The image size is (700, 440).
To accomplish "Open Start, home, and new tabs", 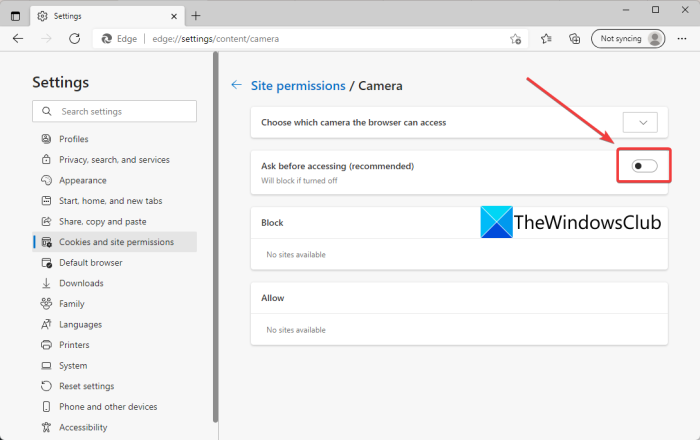I will tap(111, 201).
